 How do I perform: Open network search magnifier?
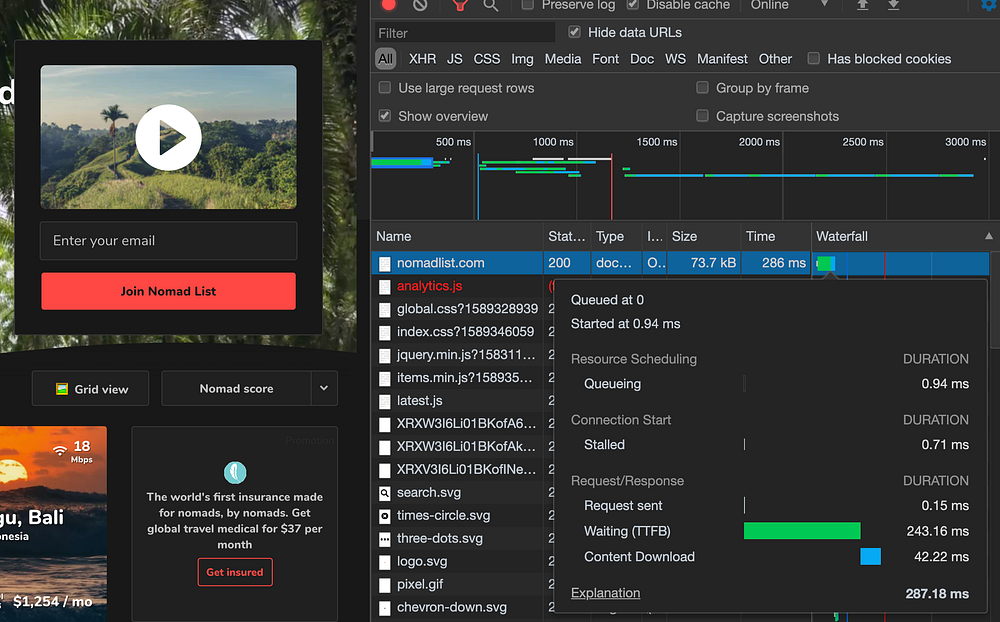(490, 4)
